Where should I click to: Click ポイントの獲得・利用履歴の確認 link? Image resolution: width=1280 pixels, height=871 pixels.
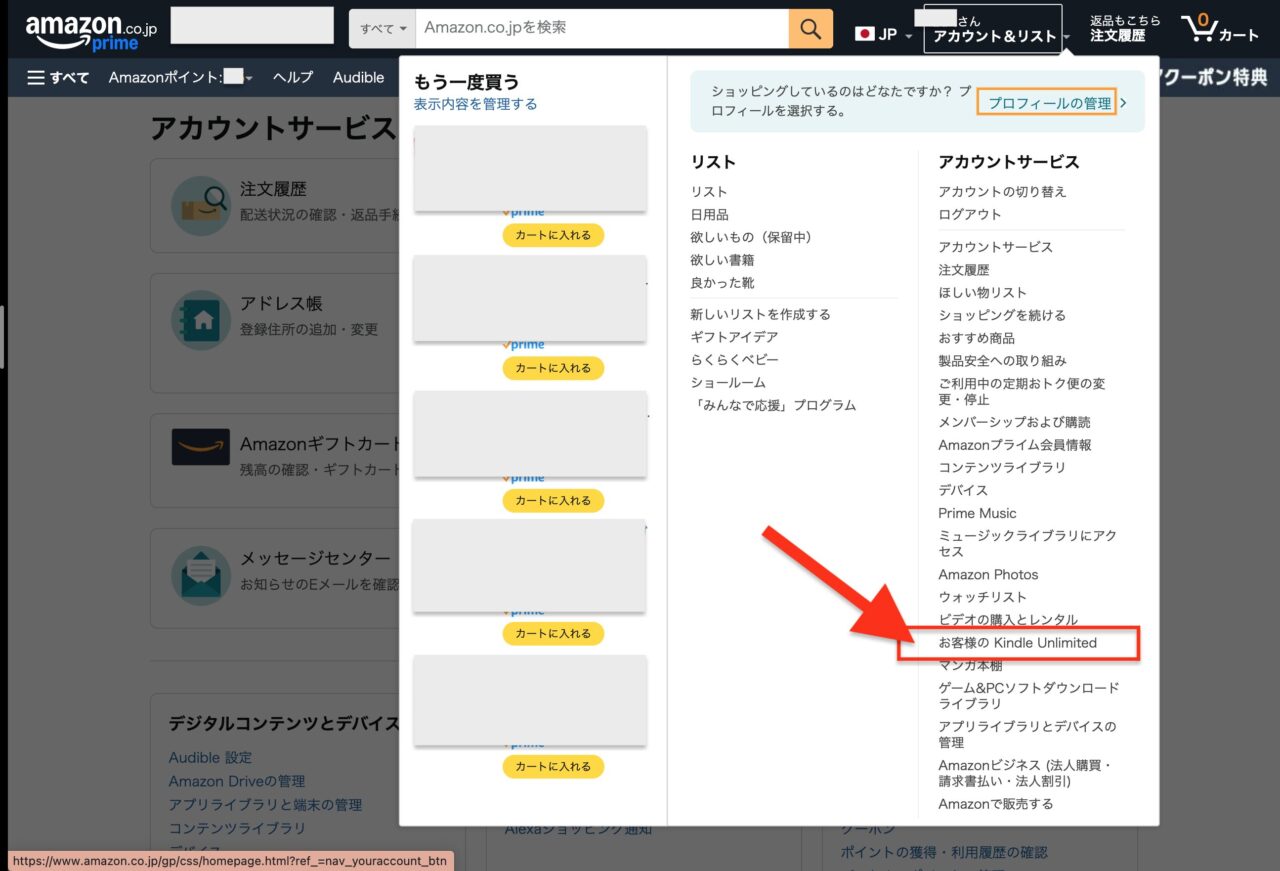(943, 853)
